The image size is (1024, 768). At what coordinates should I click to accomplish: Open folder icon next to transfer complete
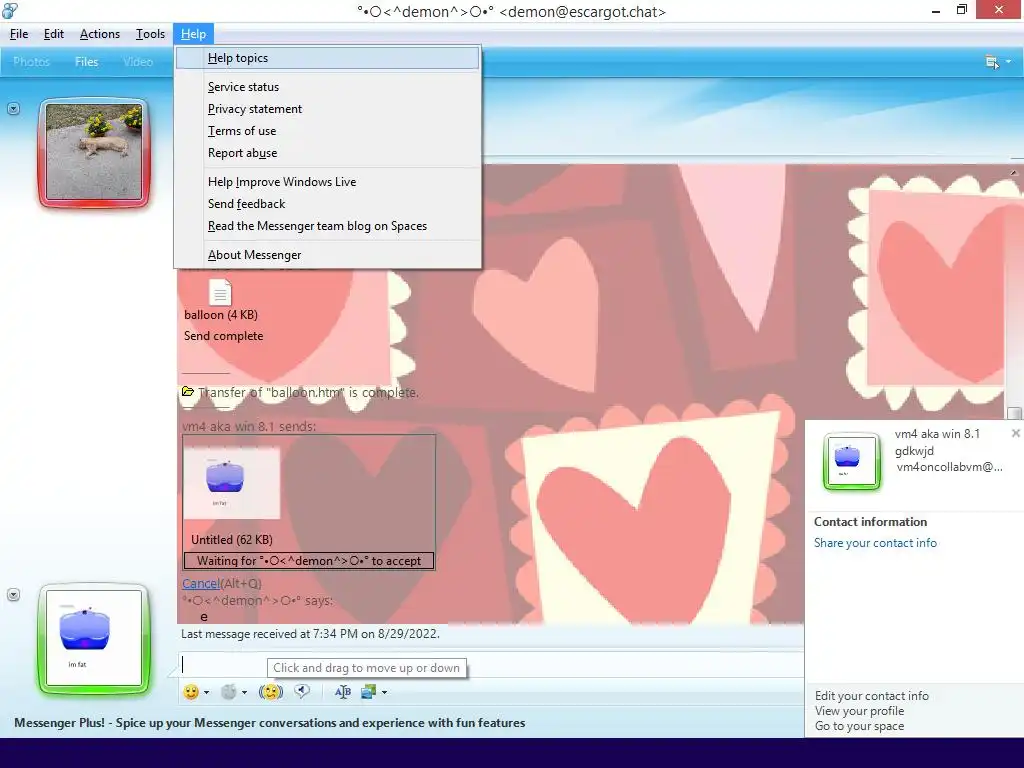point(188,392)
